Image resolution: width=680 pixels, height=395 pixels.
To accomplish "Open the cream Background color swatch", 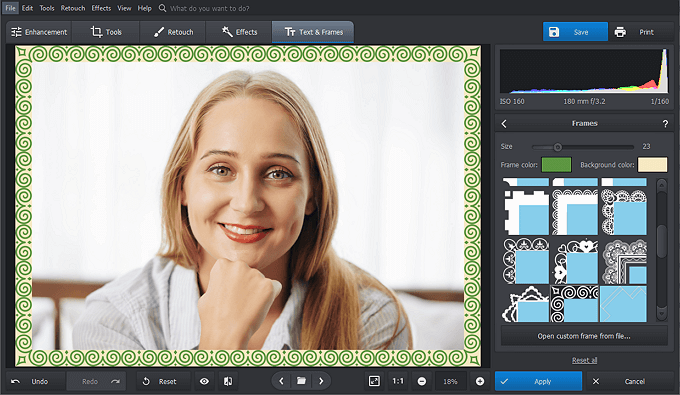I will tap(652, 165).
